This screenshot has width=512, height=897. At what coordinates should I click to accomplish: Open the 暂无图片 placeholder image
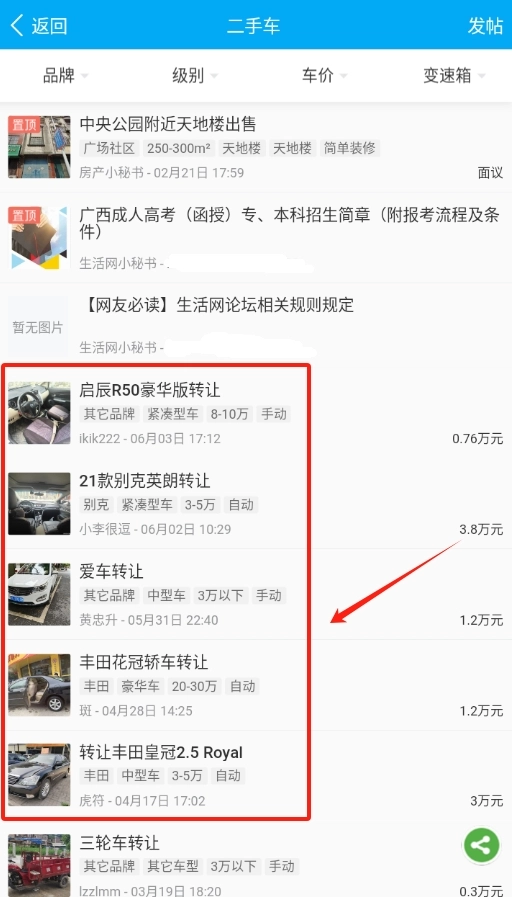click(x=38, y=327)
